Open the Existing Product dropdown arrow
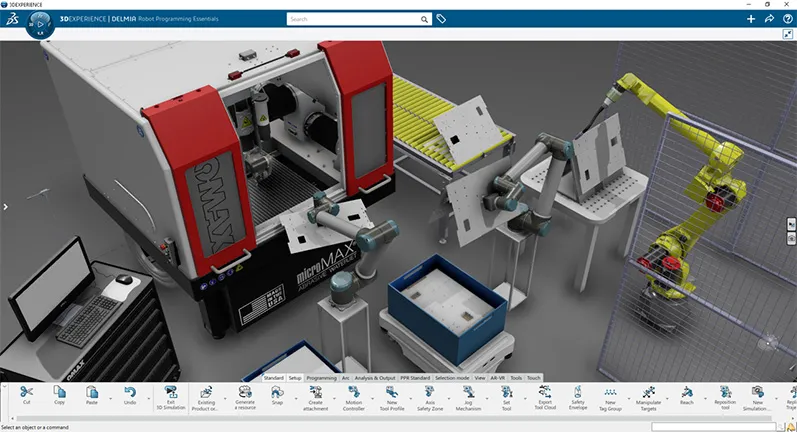The height and width of the screenshot is (432, 797). (225, 398)
